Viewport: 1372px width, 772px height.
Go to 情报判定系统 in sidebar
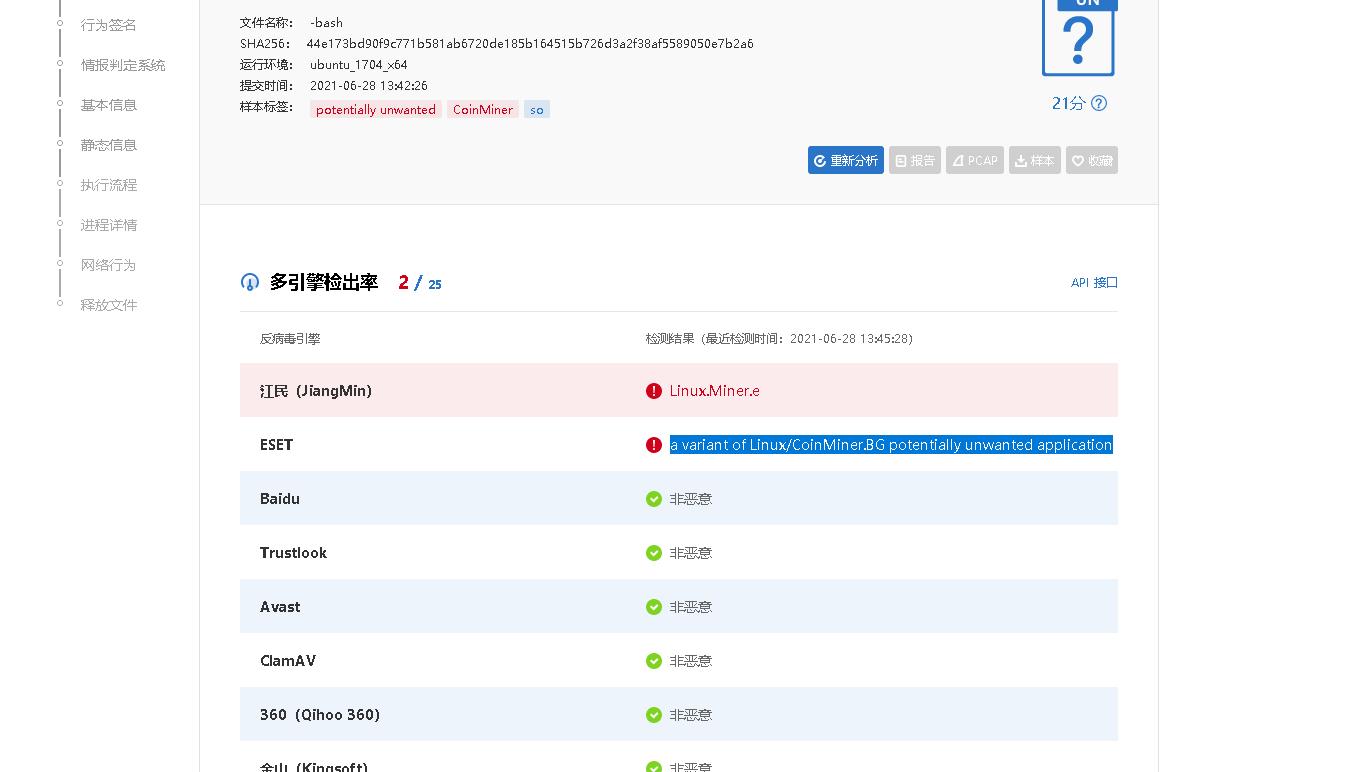pos(123,65)
